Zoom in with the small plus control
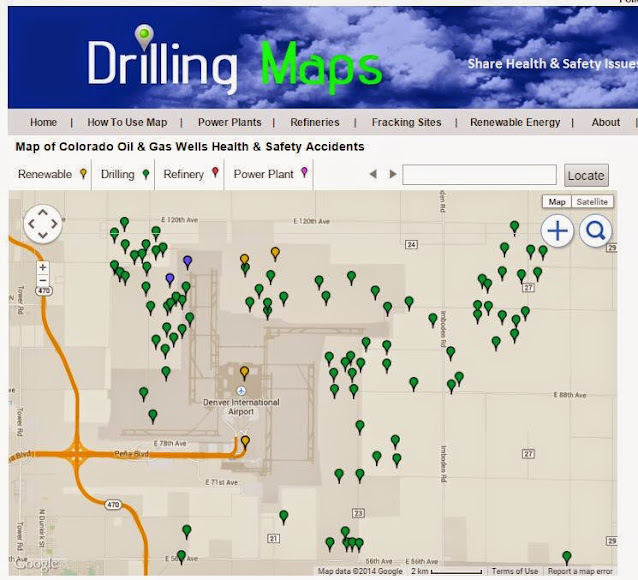Viewport: 638px width, 580px height. coord(43,267)
